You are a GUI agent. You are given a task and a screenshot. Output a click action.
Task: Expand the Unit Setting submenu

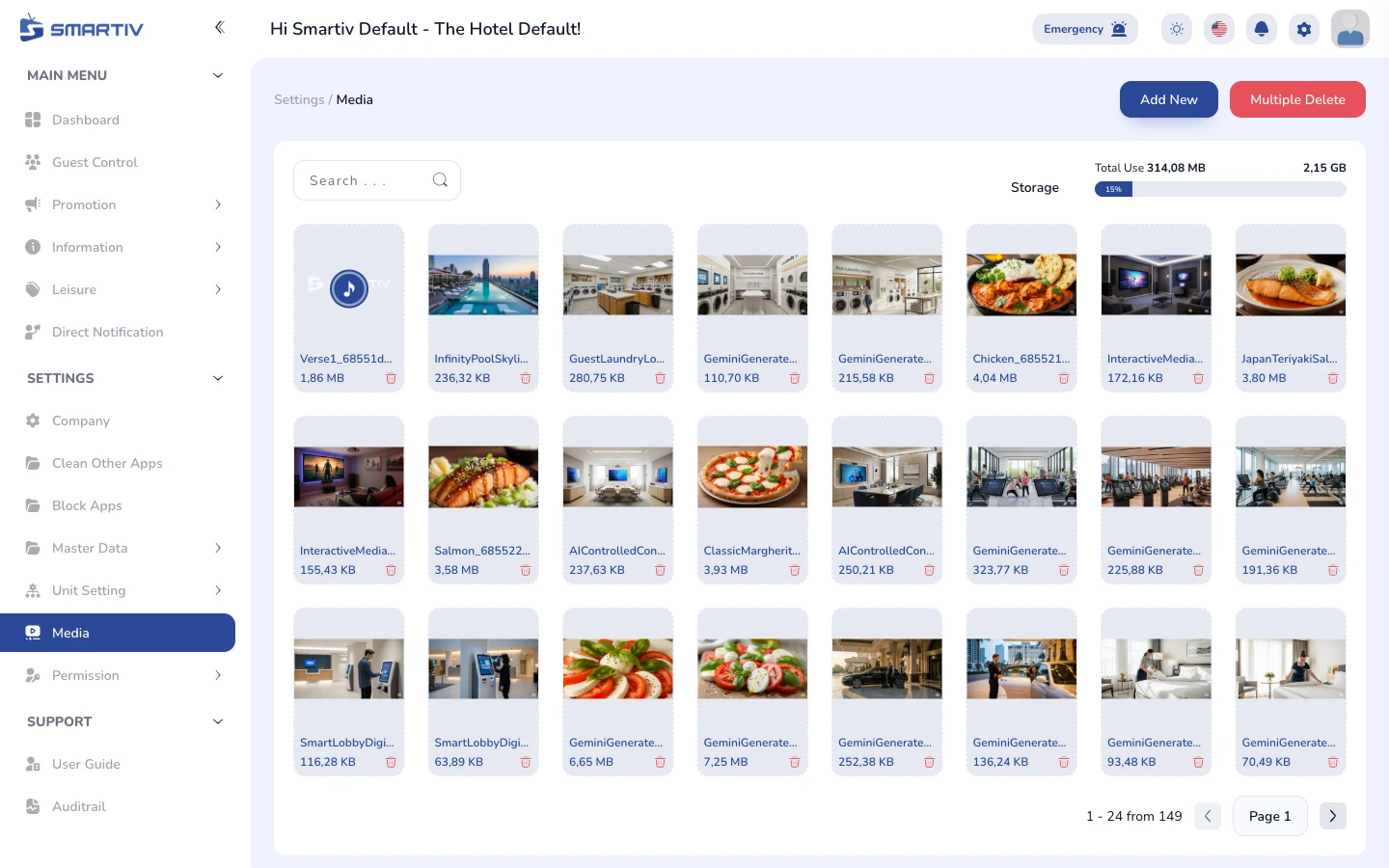click(218, 590)
